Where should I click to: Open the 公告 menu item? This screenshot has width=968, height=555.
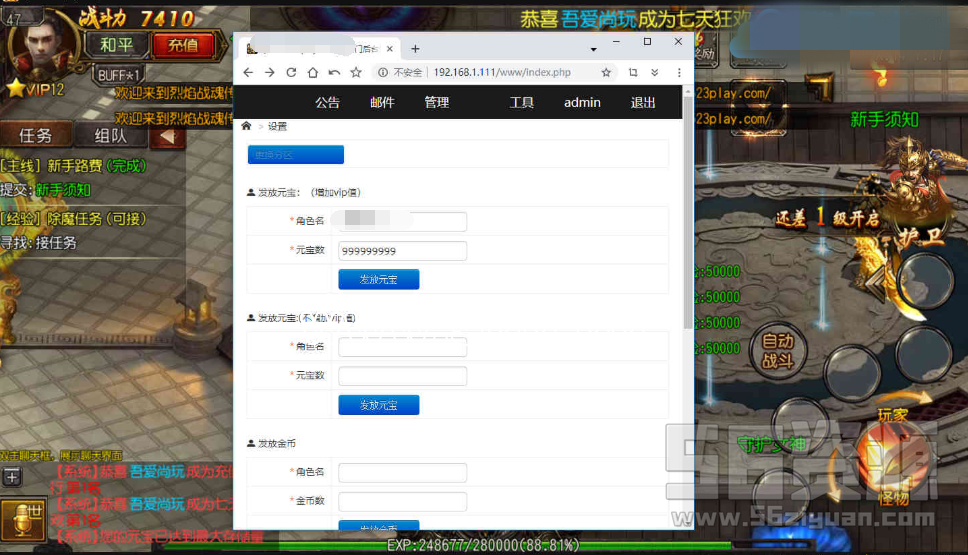pyautogui.click(x=327, y=102)
